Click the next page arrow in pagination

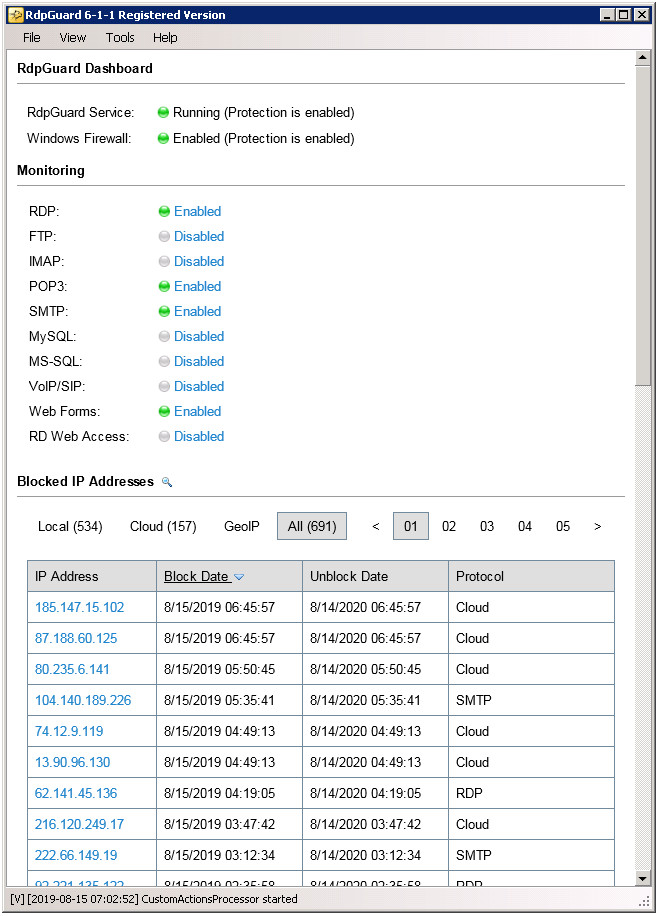pyautogui.click(x=597, y=527)
